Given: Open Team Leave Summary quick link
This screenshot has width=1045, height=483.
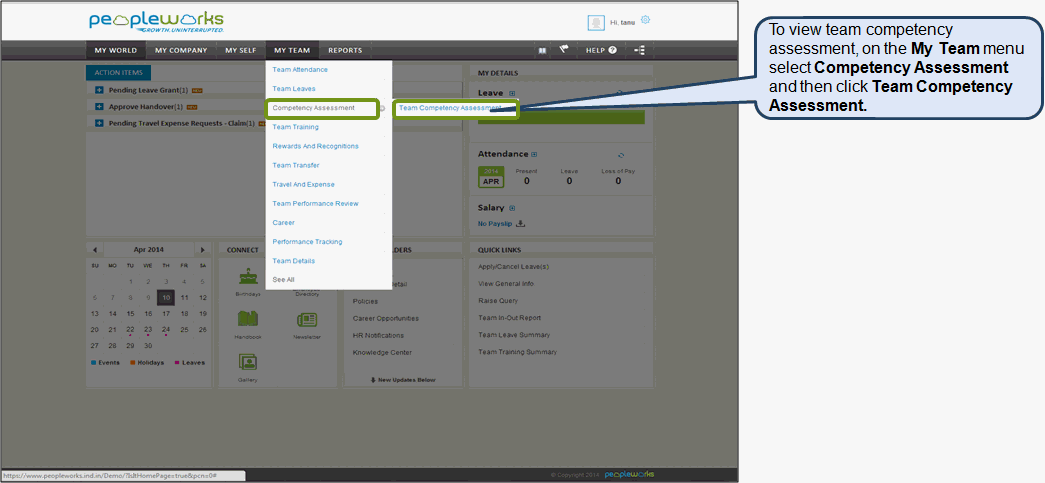Looking at the screenshot, I should click(514, 335).
